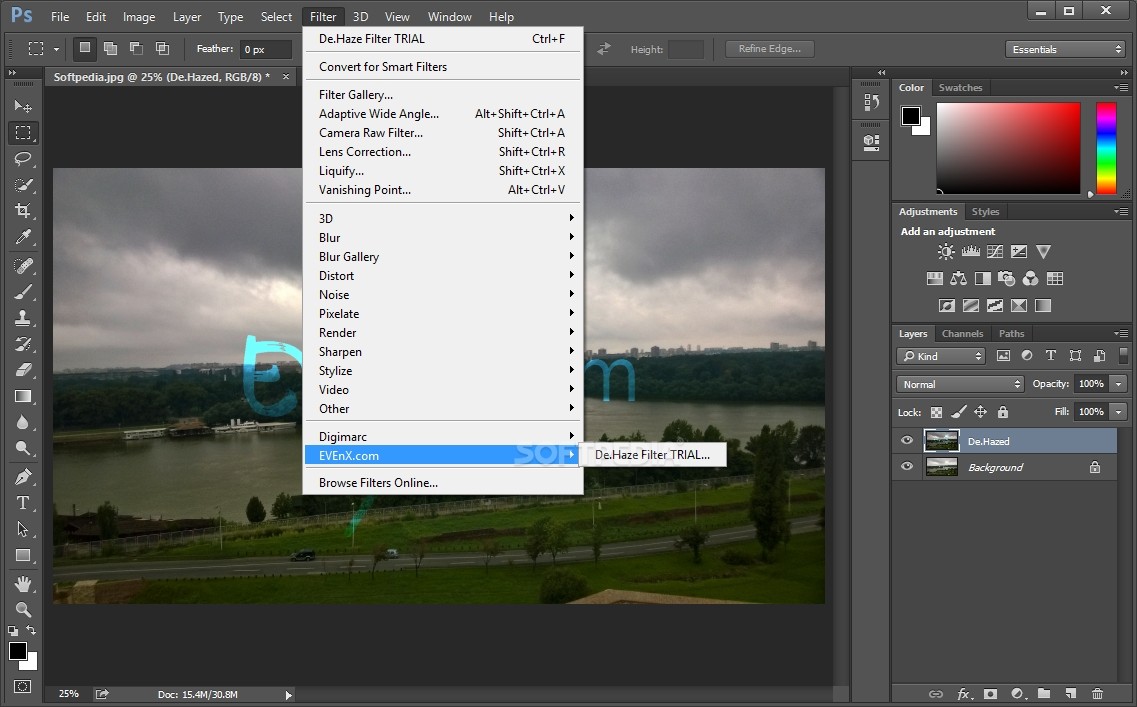Switch to the Swatches tab
Viewport: 1137px width, 707px height.
pos(960,88)
